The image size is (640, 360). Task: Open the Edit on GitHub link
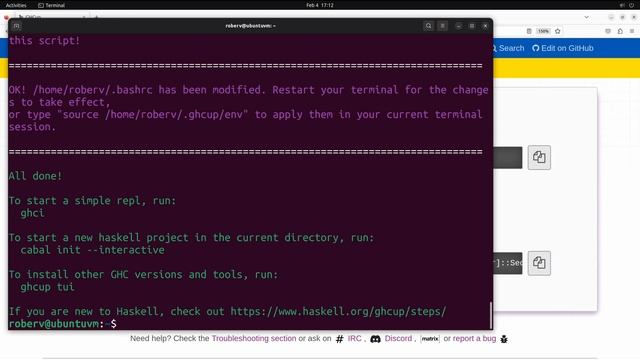coord(563,48)
